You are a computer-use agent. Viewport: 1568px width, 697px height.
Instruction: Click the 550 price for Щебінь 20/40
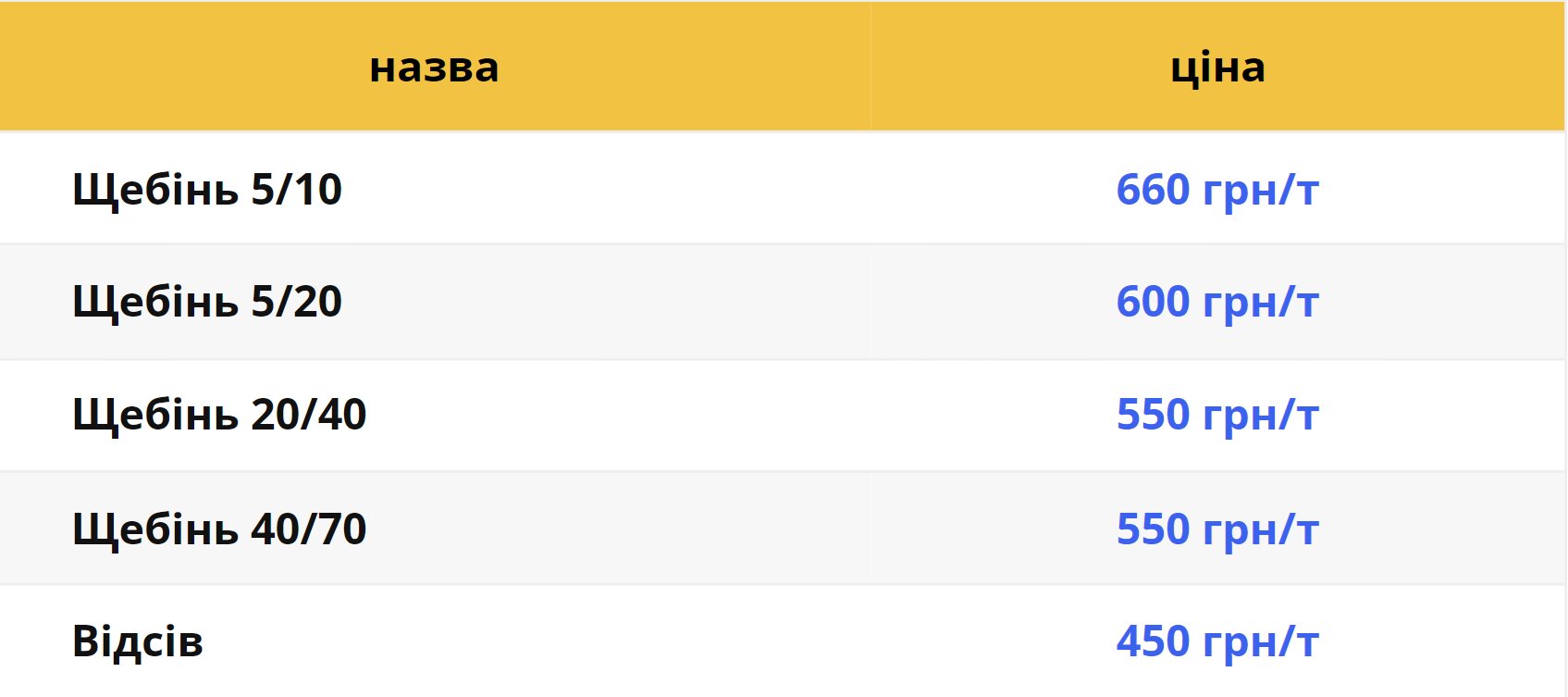pos(1153,415)
